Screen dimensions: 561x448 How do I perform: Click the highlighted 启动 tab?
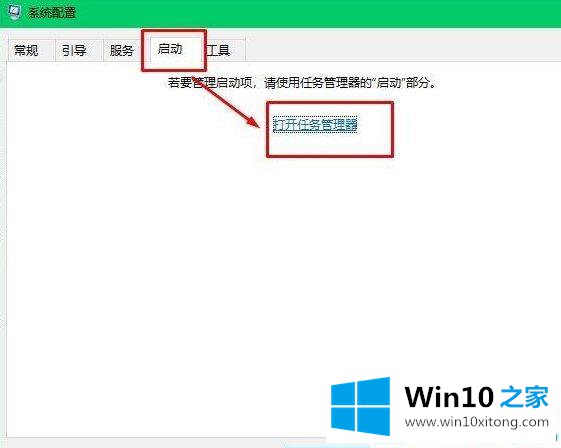170,49
